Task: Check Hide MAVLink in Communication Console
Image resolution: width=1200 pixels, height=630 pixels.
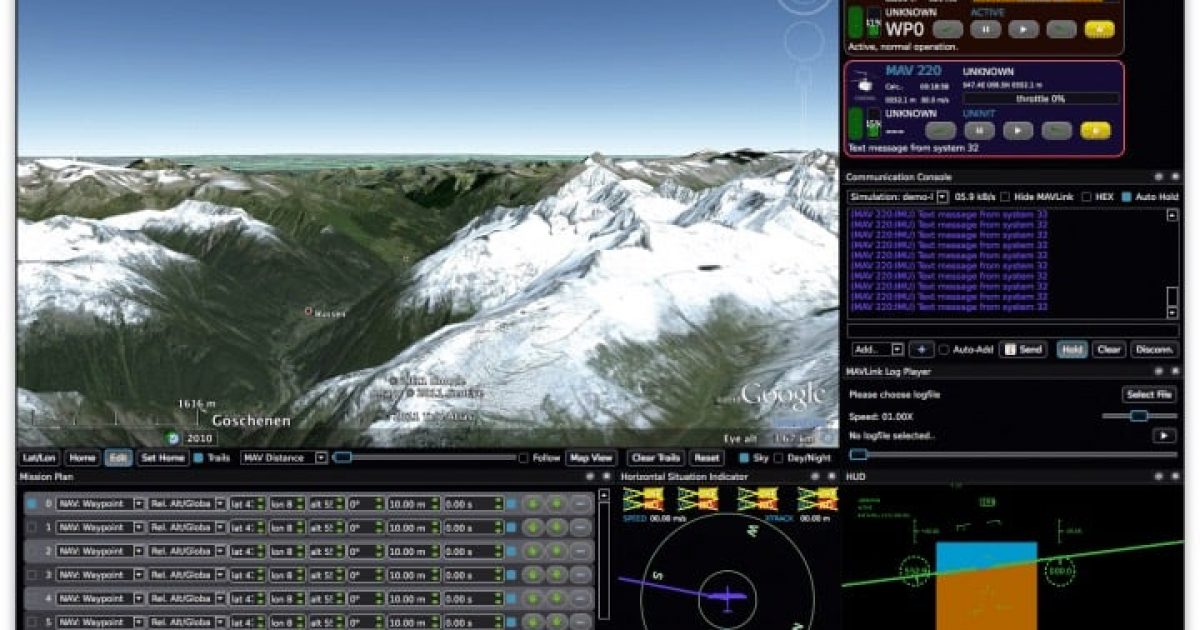Action: point(1005,197)
